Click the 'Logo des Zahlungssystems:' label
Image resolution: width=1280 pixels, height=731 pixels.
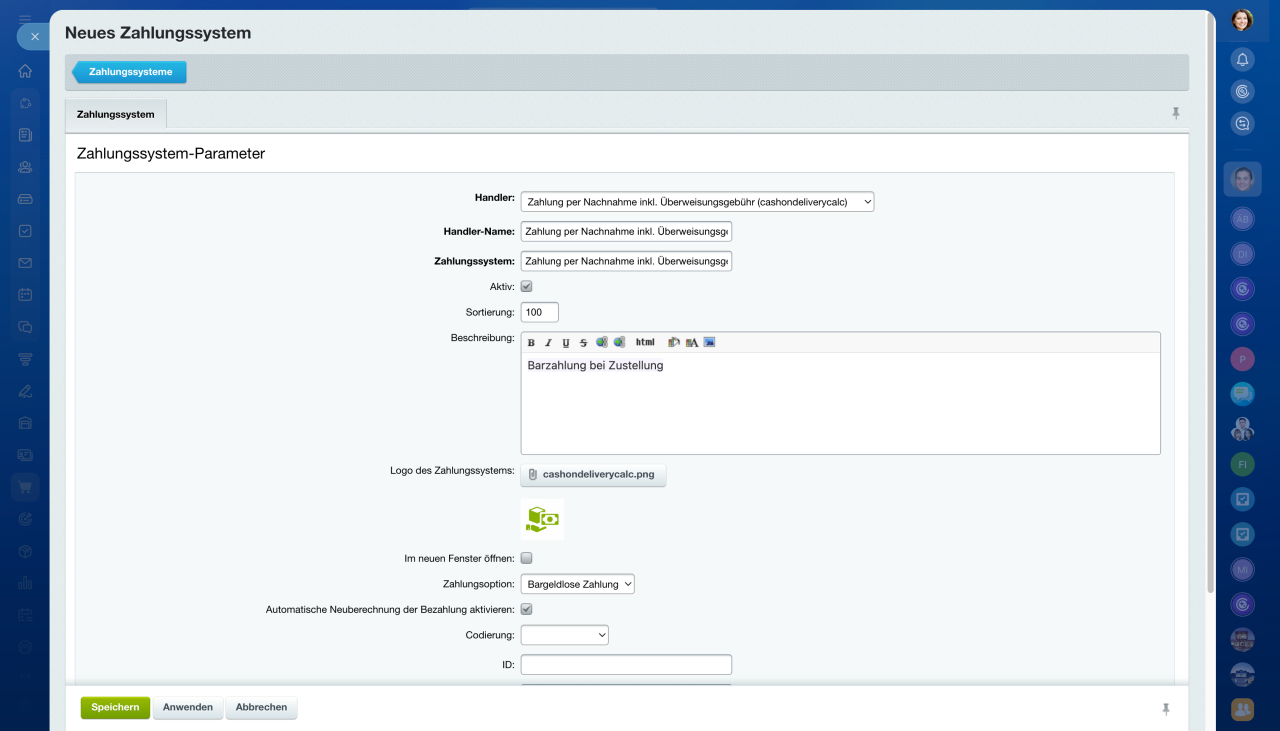point(452,470)
